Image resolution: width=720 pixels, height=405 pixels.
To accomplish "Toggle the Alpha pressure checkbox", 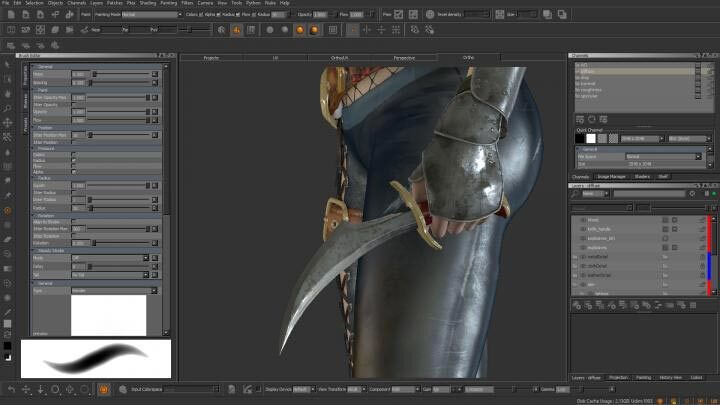I will click(73, 173).
